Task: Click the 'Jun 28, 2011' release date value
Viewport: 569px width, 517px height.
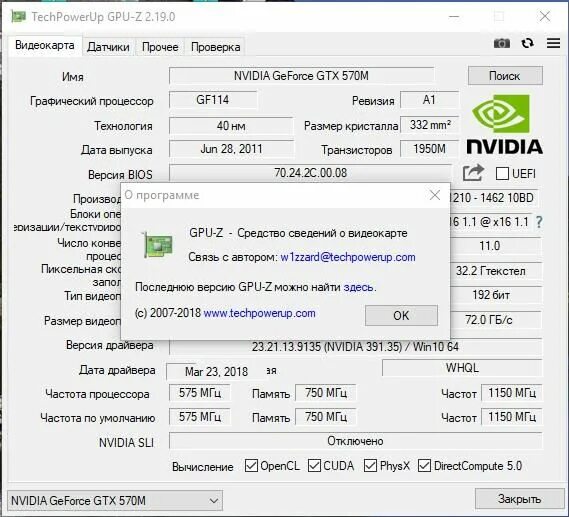Action: 231,149
